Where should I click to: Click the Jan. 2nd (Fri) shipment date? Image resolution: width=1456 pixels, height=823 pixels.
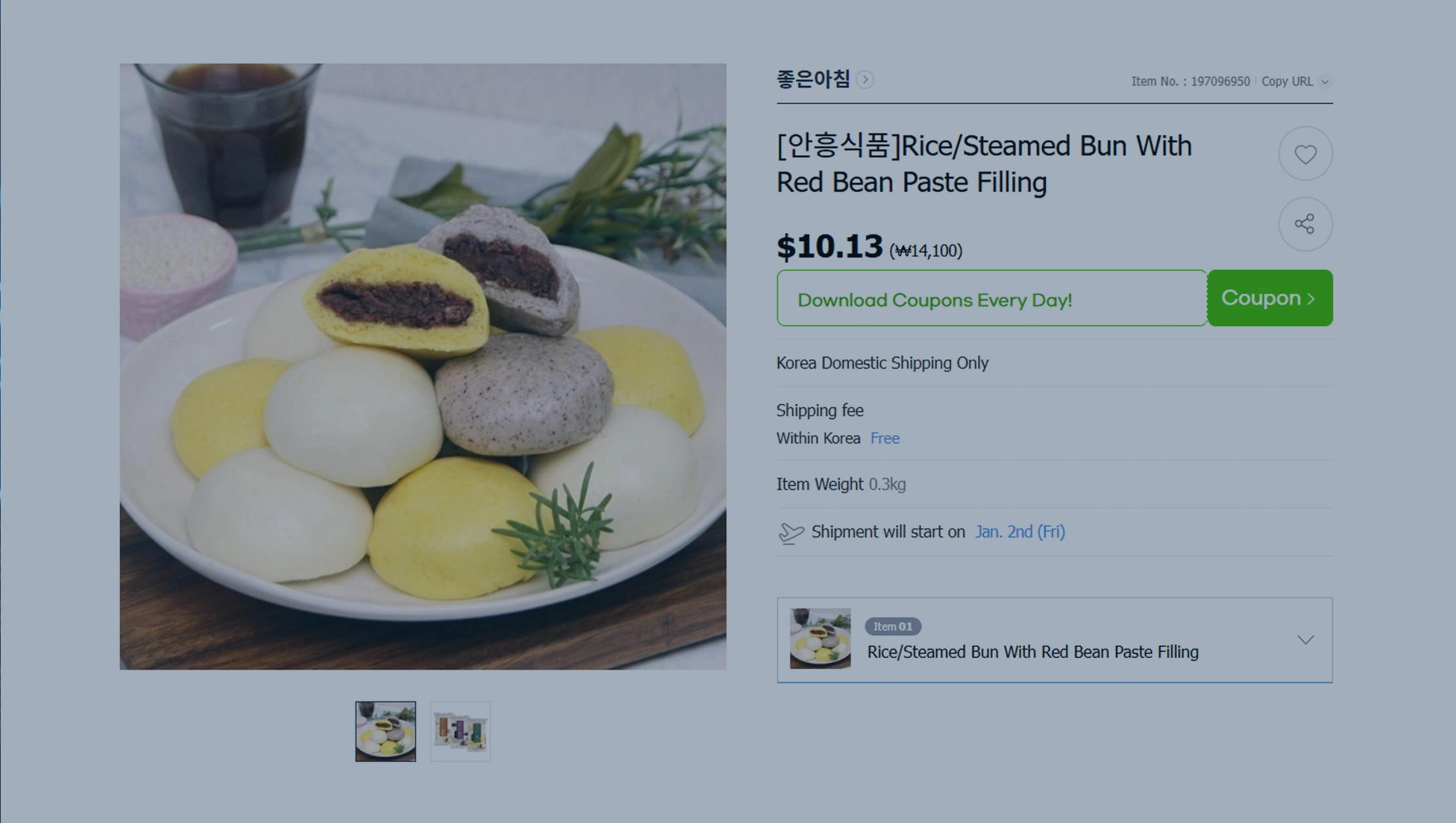tap(1020, 532)
